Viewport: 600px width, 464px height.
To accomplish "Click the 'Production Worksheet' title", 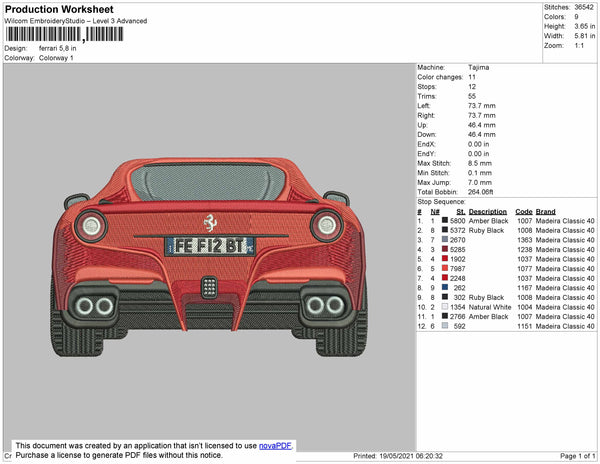I will (59, 9).
